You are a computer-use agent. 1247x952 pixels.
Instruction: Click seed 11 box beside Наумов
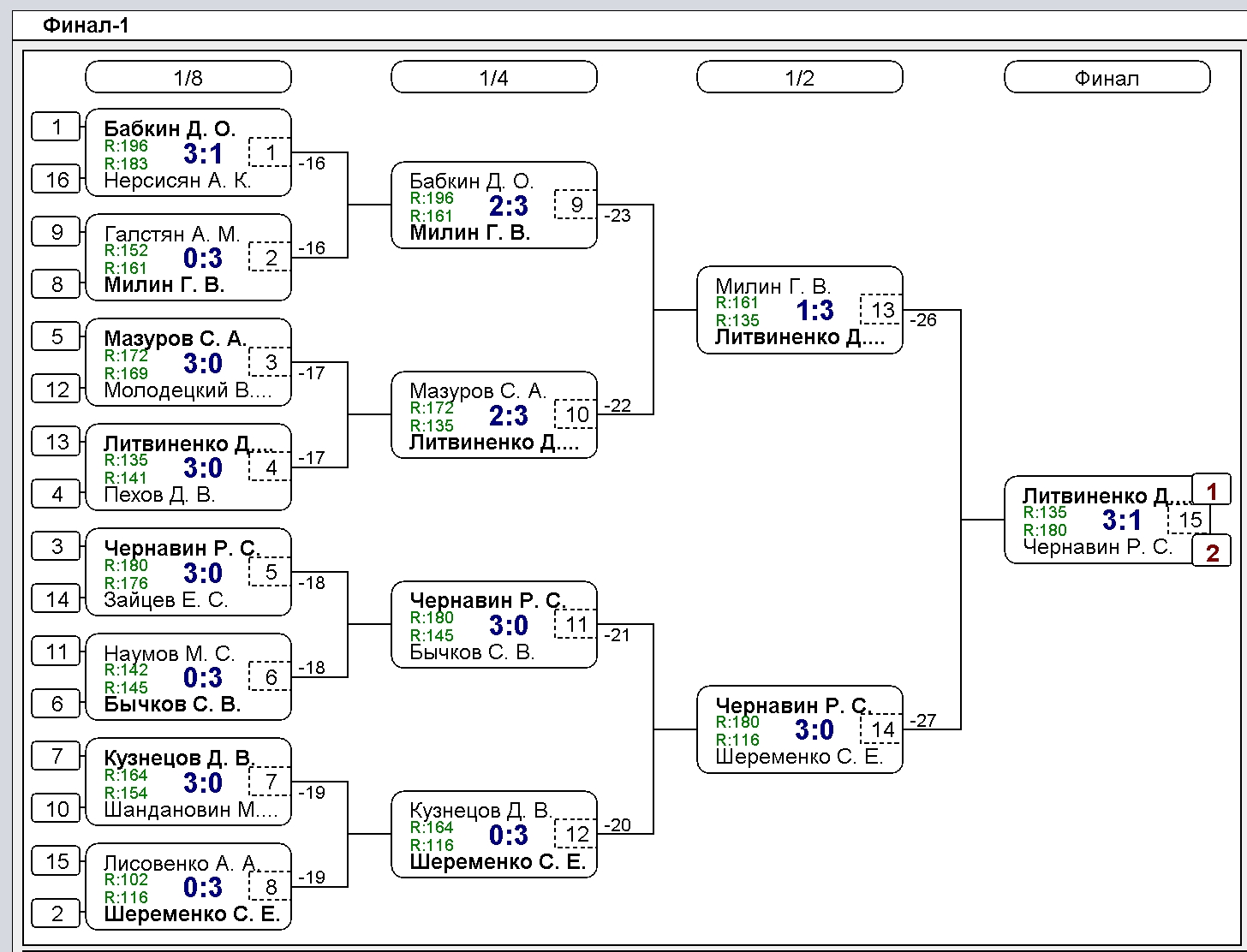coord(57,652)
